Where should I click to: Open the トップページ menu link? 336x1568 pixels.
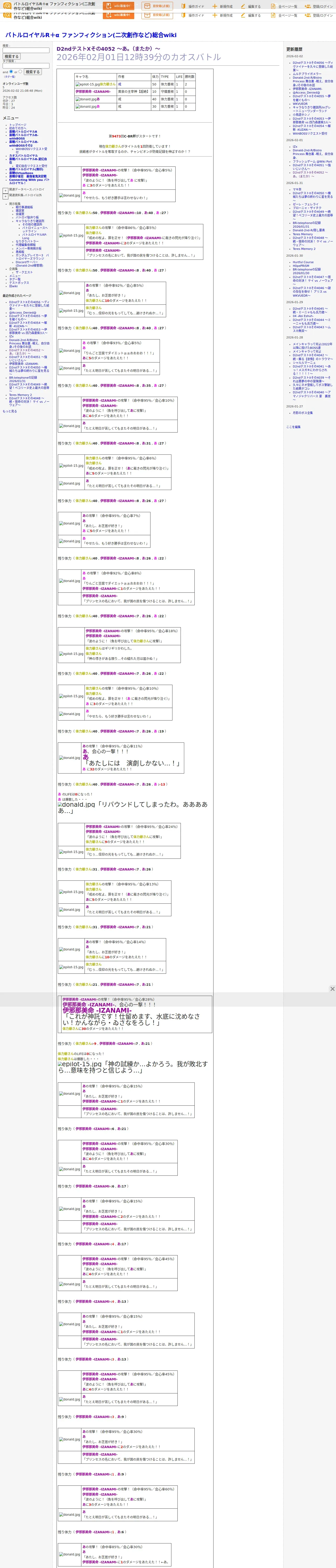click(x=18, y=125)
